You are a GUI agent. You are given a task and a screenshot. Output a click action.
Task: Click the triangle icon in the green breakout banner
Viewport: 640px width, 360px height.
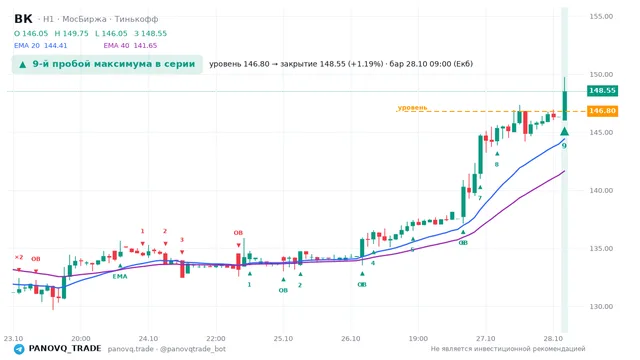[23, 64]
